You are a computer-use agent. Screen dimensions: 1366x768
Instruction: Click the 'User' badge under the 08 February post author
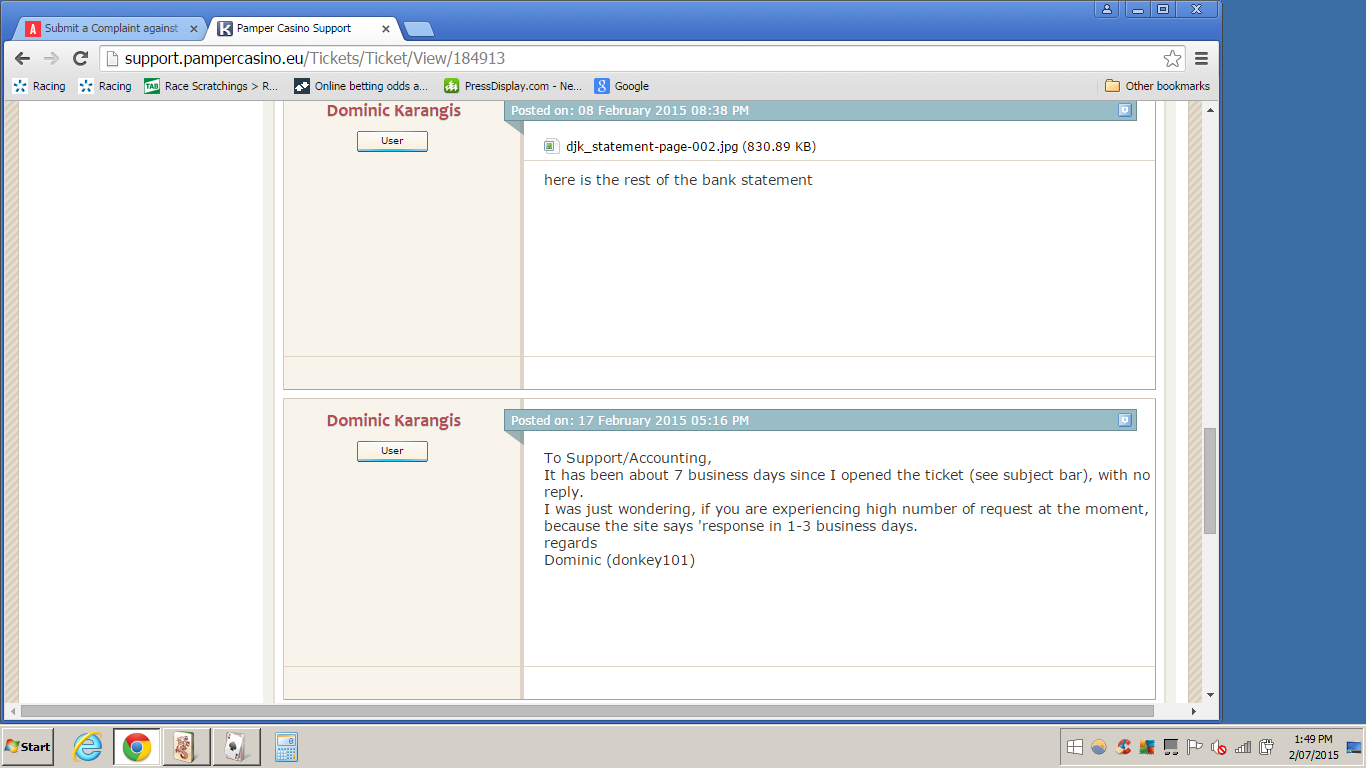tap(392, 141)
